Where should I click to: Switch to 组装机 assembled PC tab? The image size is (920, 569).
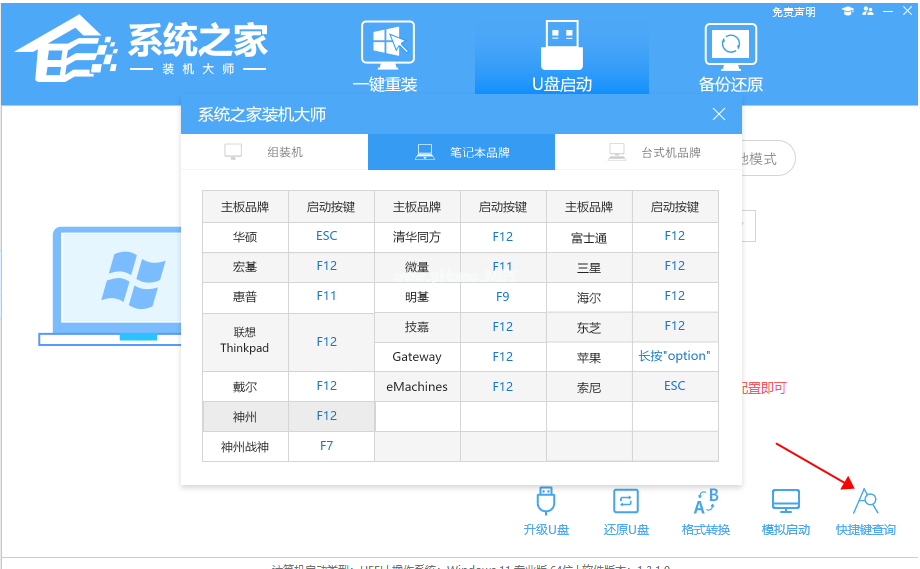pyautogui.click(x=274, y=152)
